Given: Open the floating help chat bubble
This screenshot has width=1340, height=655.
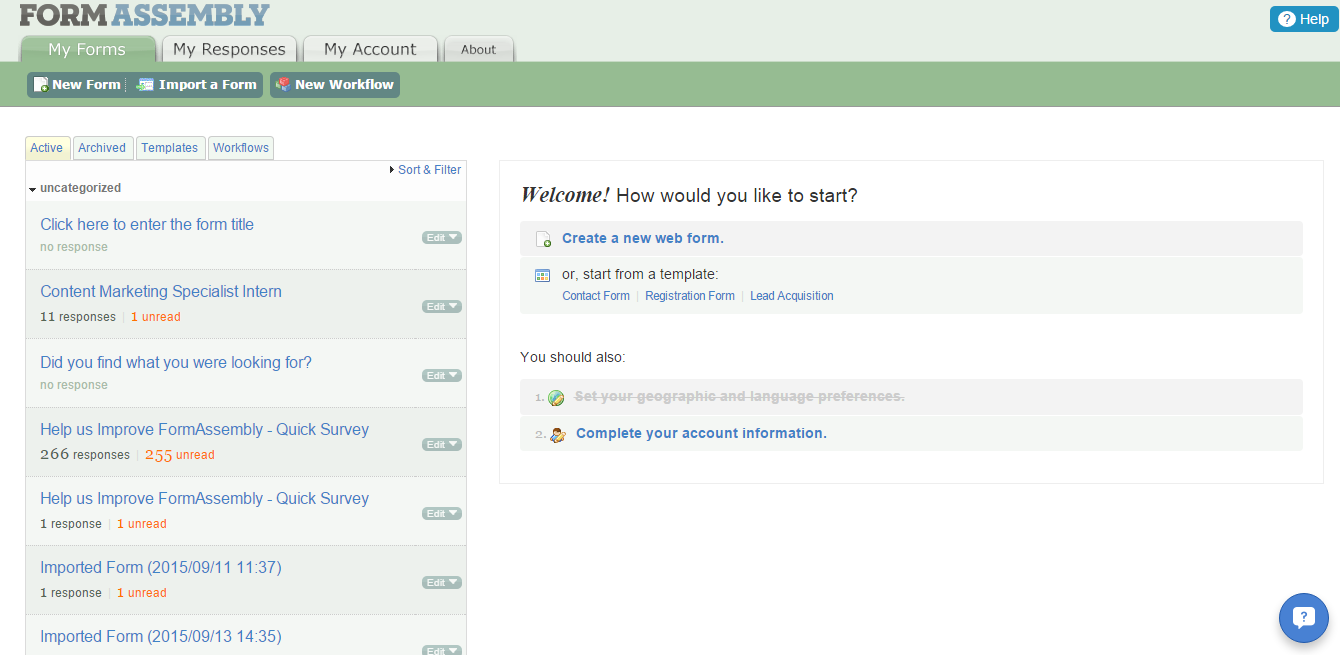Looking at the screenshot, I should coord(1304,618).
